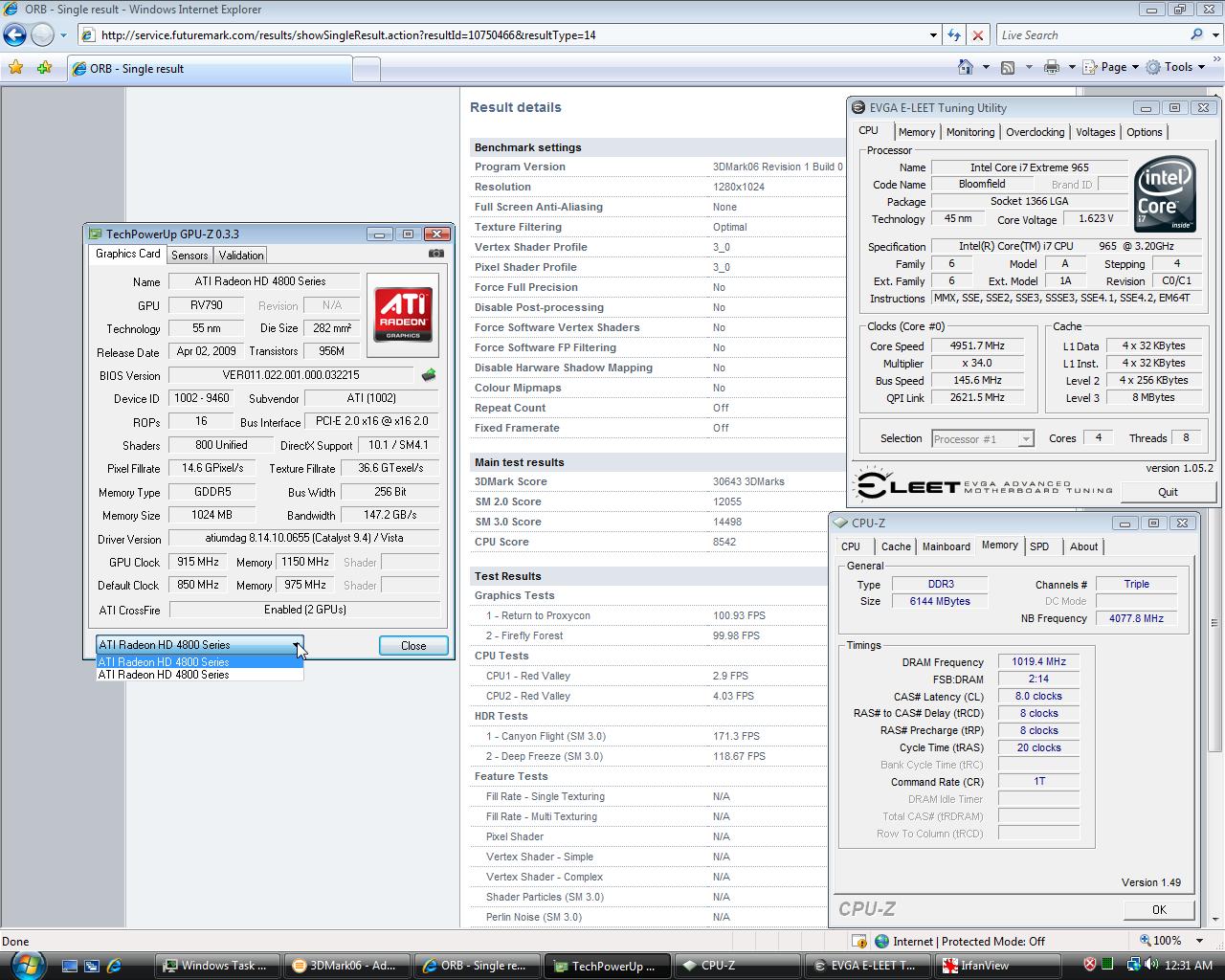1225x980 pixels.
Task: Click the Internet zone globe in status bar
Action: click(x=882, y=941)
